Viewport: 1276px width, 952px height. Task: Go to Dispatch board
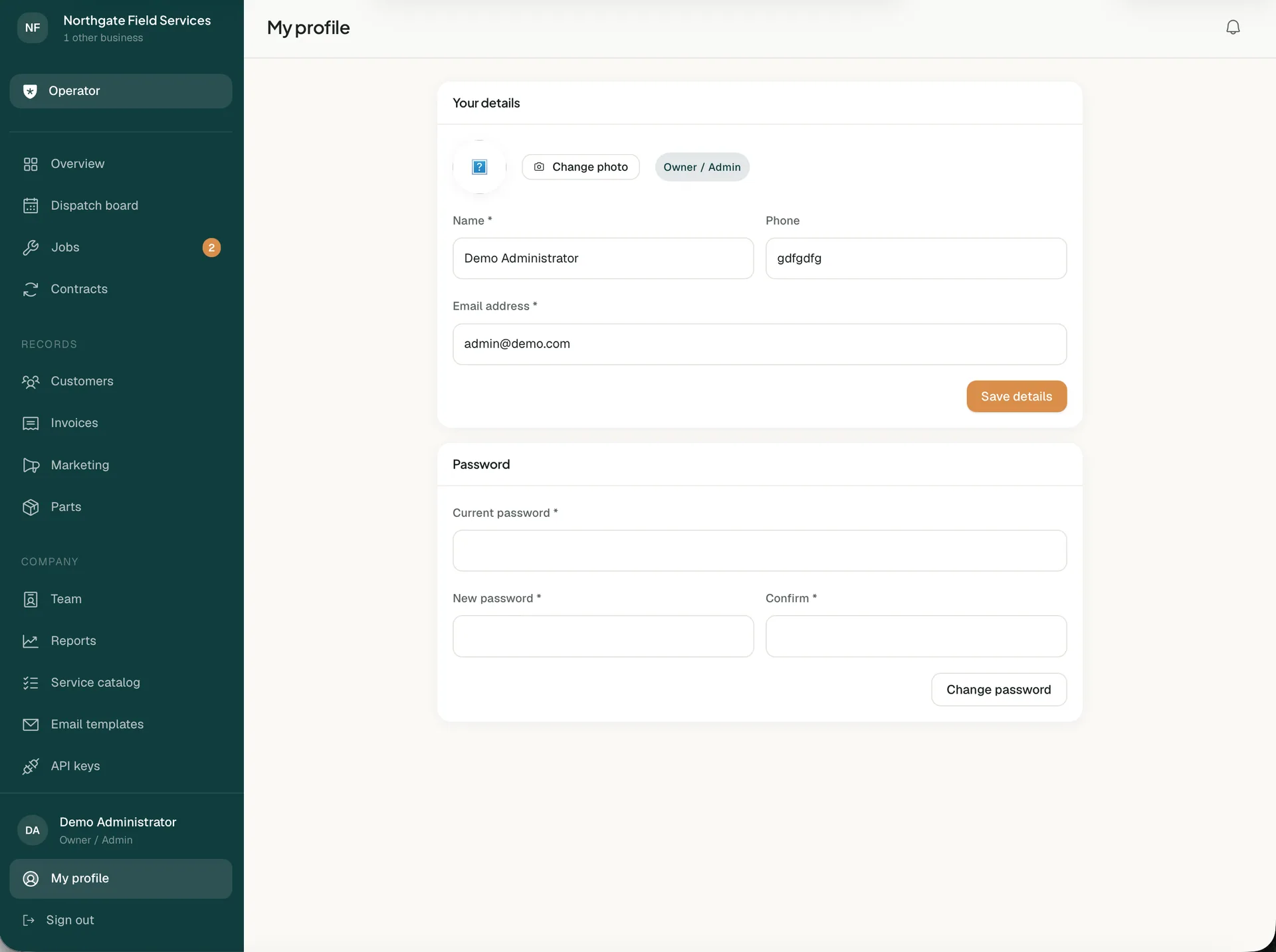coord(121,206)
